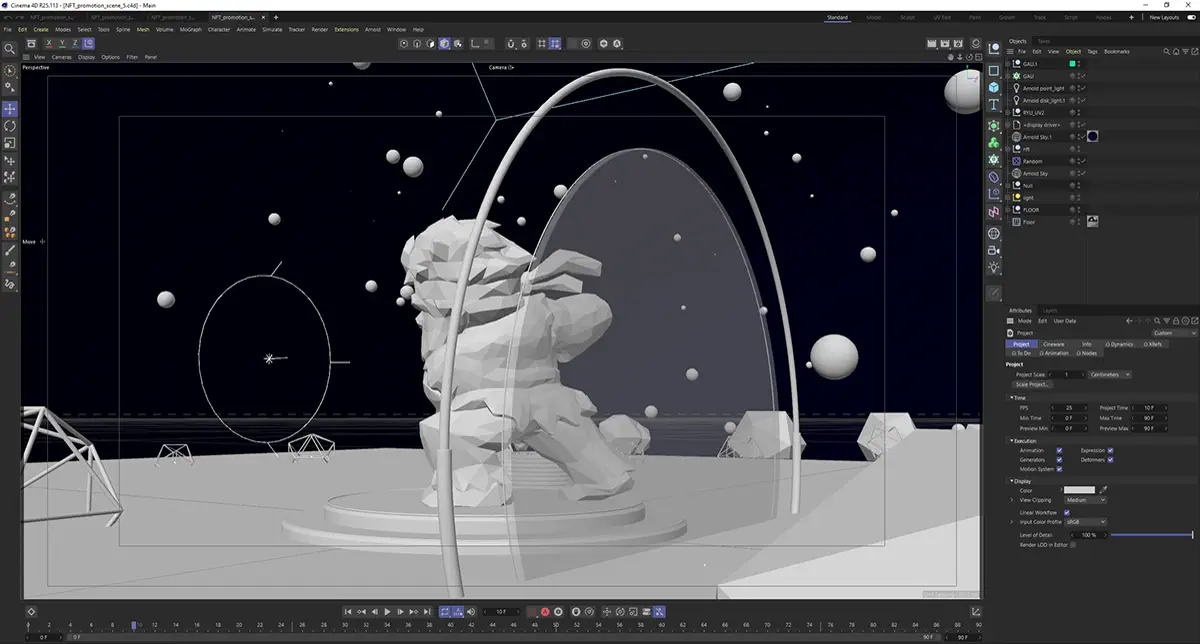Click the Arnold Sky.1 material tag thumbnail
Image resolution: width=1200 pixels, height=644 pixels.
1093,137
